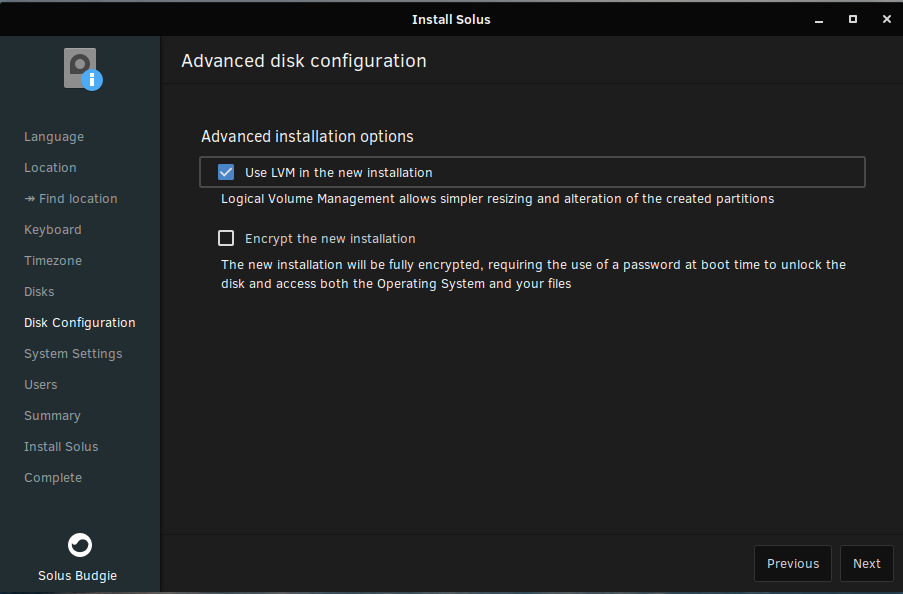Select System Settings step in sidebar
The image size is (903, 594).
coord(73,354)
